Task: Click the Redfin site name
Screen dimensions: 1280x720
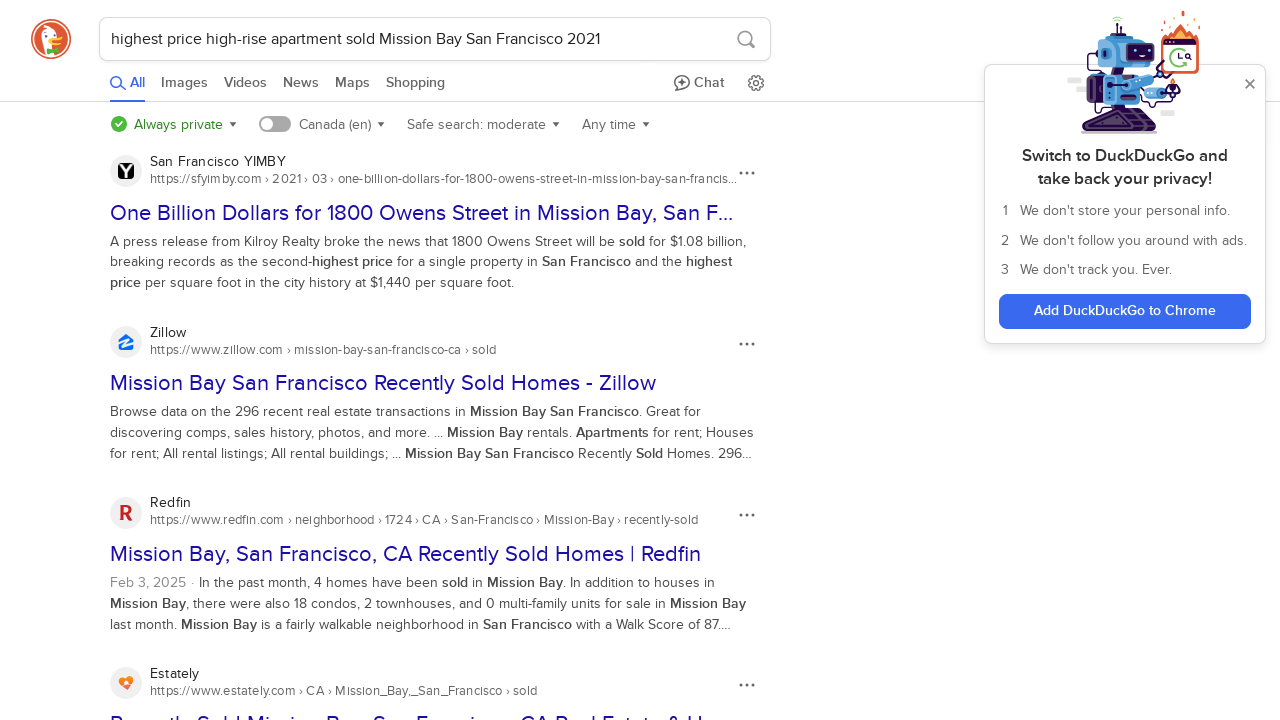Action: [x=170, y=502]
